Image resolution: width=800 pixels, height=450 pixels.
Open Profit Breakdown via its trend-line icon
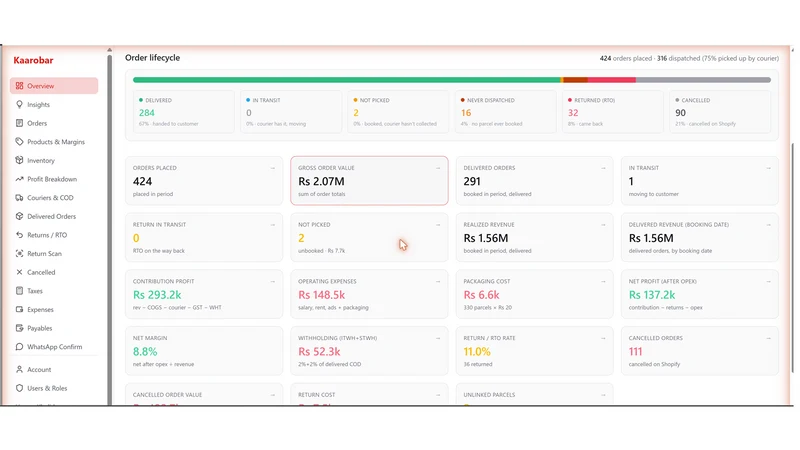19,179
